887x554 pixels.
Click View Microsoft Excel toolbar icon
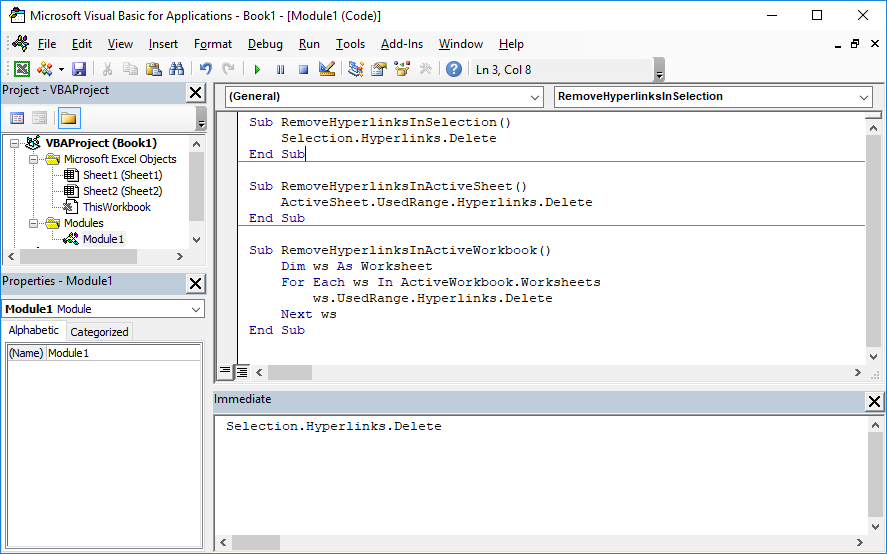(21, 69)
